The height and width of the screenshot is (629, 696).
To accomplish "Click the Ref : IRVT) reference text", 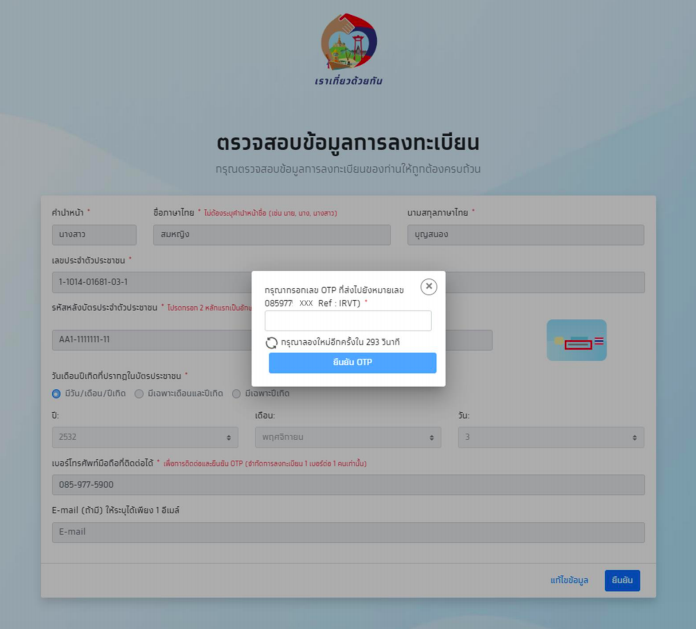I will (x=339, y=303).
